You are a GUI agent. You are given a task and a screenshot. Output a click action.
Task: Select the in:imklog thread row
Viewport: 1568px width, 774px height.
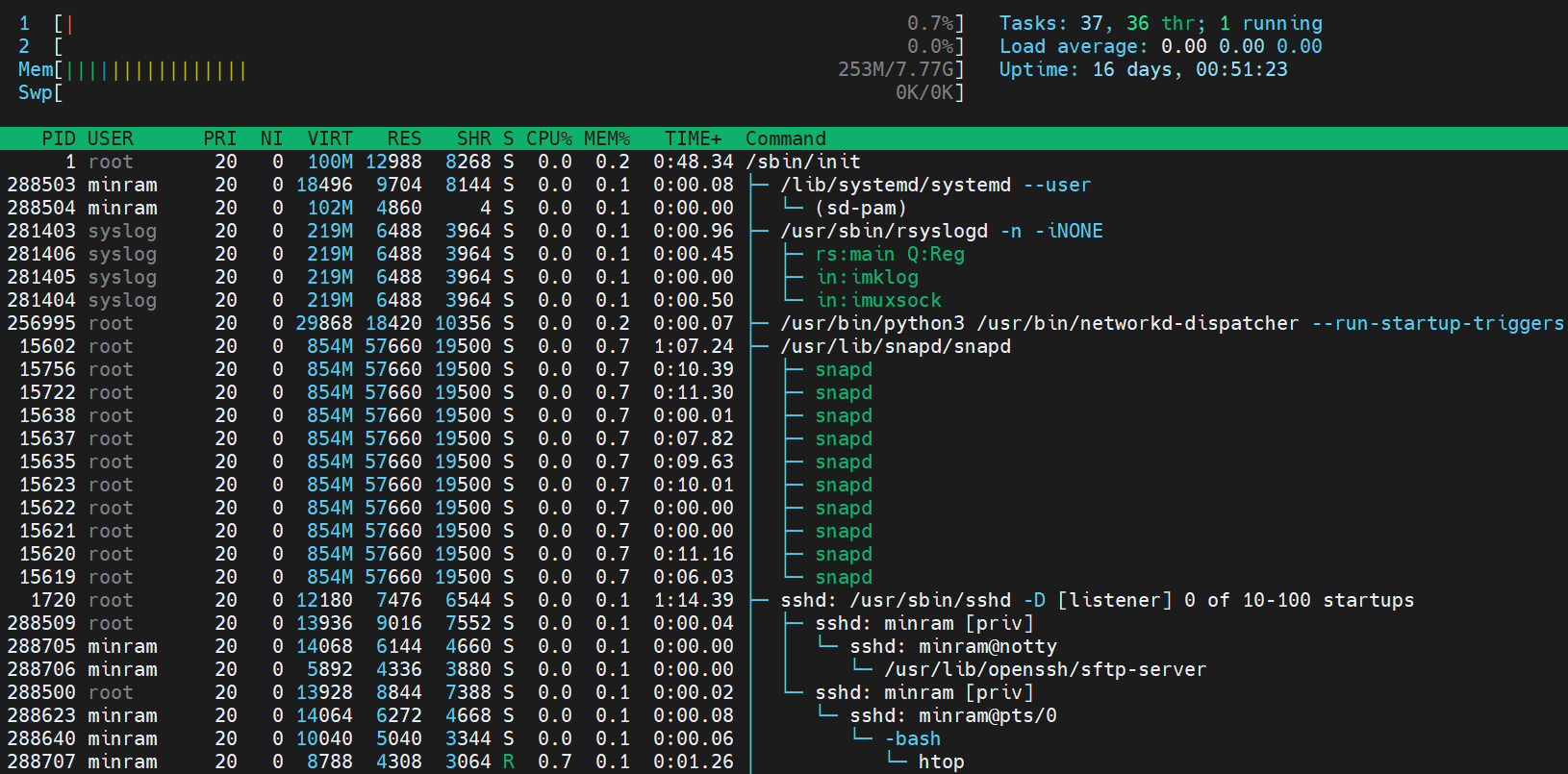coord(784,277)
